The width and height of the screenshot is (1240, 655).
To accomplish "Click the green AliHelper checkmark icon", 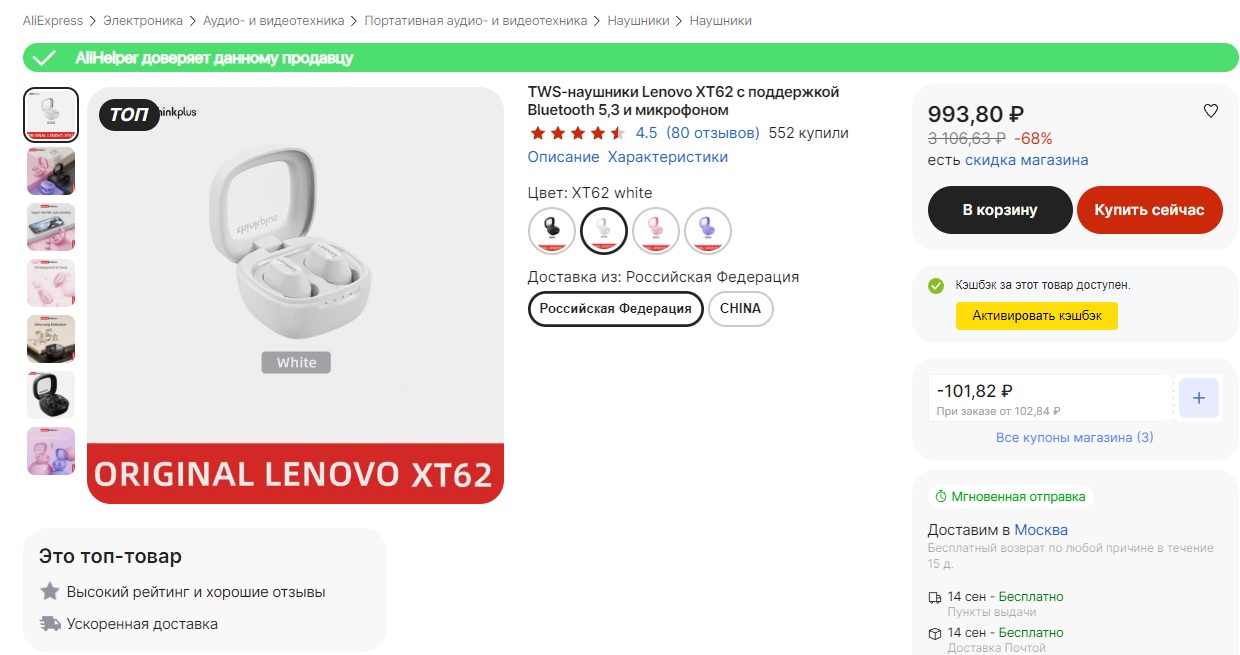I will pos(43,58).
